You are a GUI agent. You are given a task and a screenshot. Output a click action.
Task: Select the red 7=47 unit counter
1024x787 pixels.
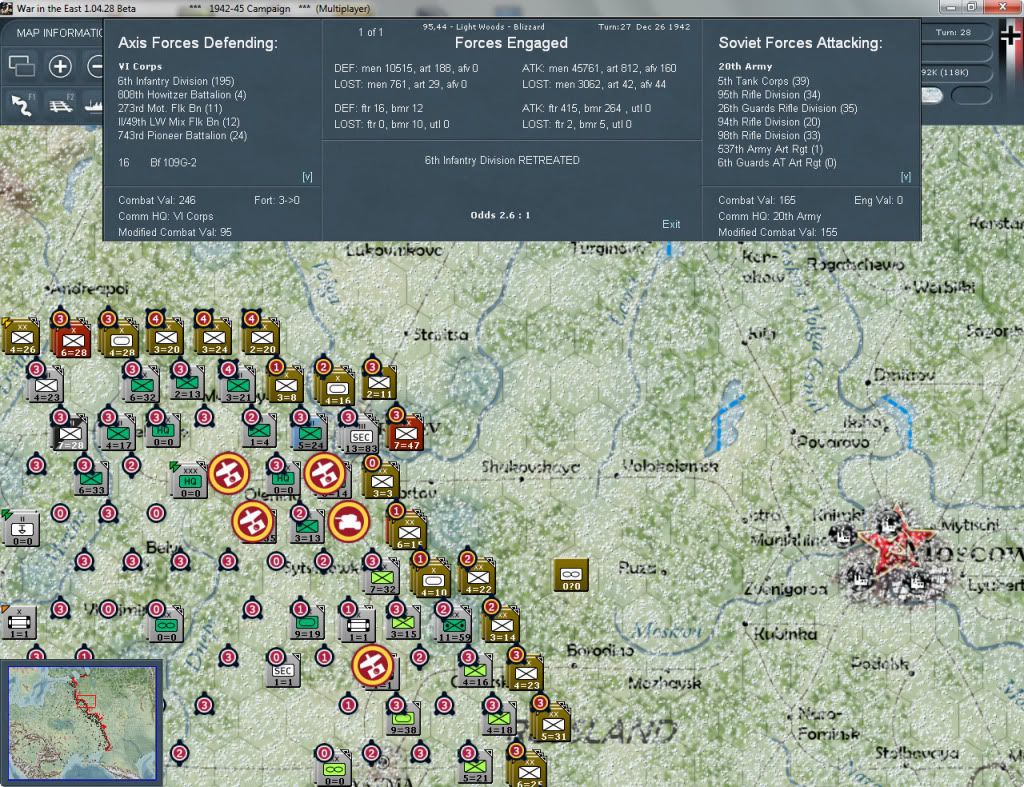406,434
